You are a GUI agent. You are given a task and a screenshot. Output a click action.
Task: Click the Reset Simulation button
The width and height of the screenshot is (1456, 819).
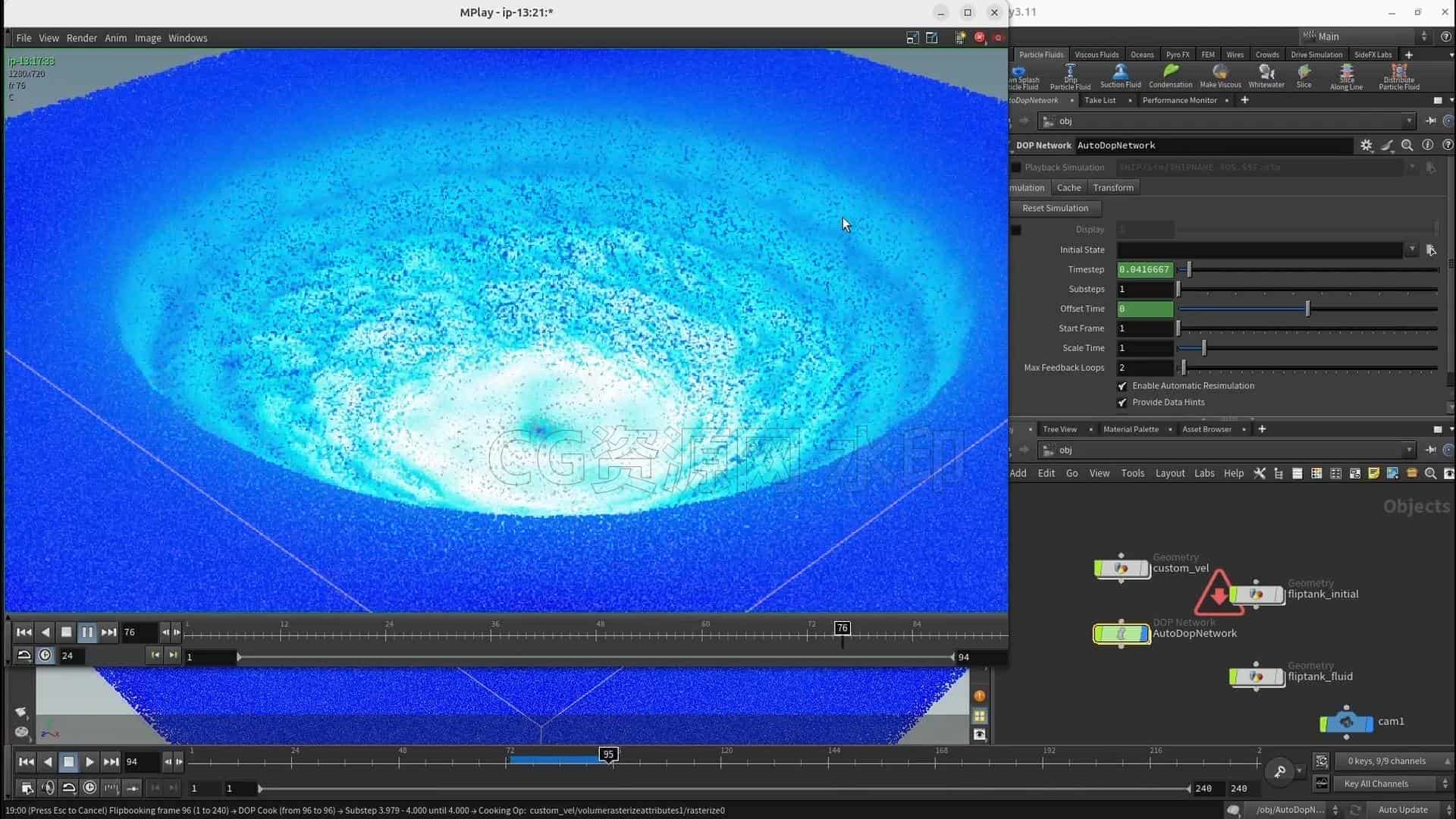pos(1055,209)
